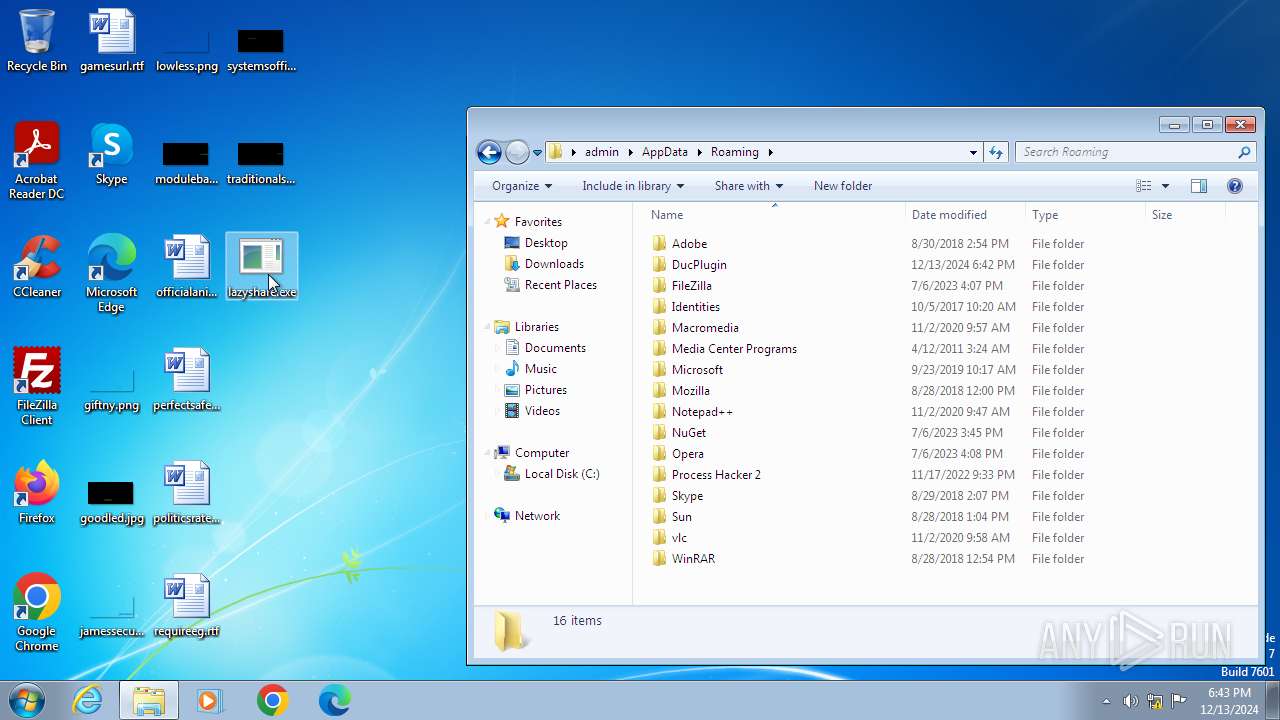Open recent pages dropdown arrow
This screenshot has height=720, width=1280.
coord(537,152)
